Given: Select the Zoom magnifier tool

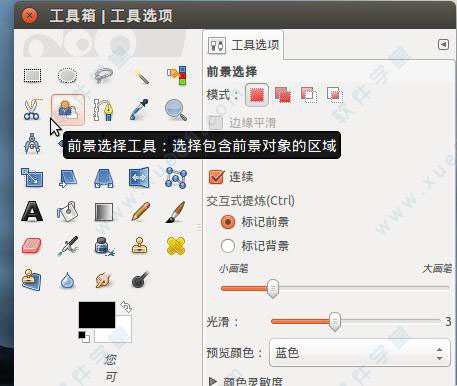Looking at the screenshot, I should [x=176, y=110].
